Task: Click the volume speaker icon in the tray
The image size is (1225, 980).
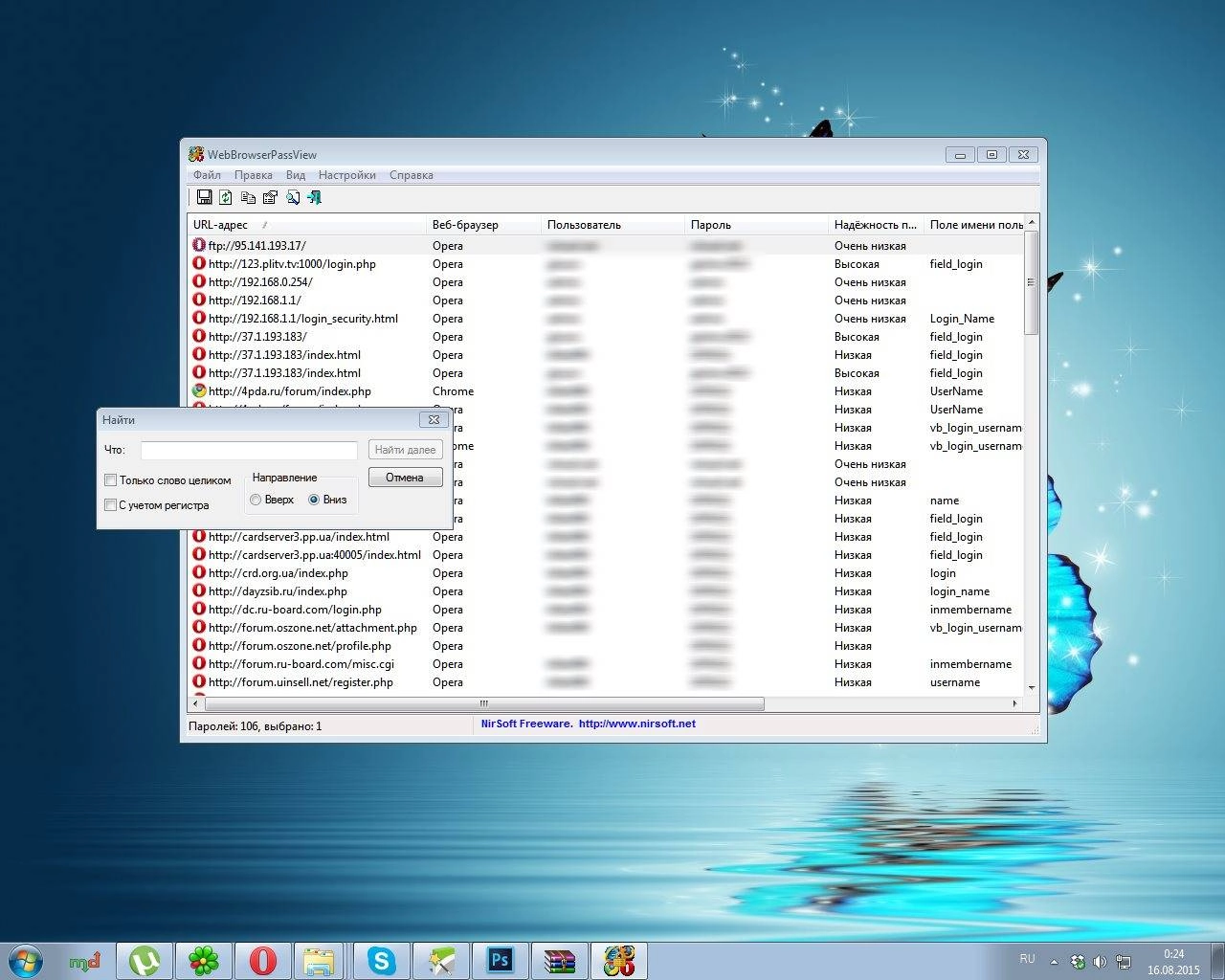Action: [x=1100, y=962]
